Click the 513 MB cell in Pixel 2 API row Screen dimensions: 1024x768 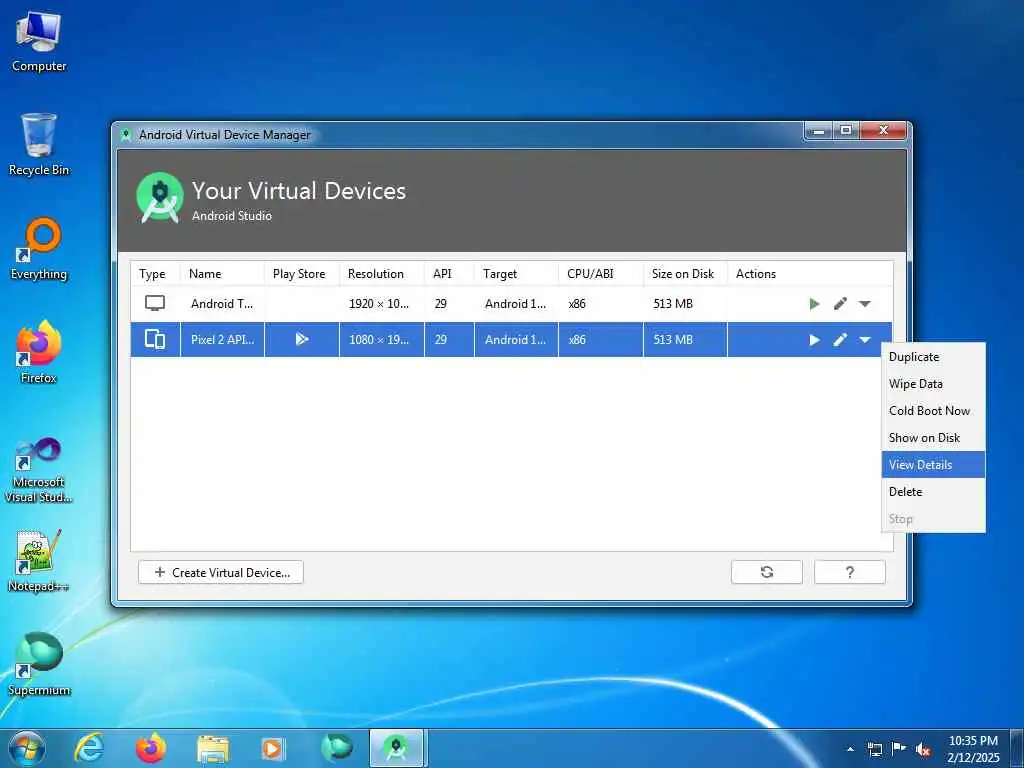[x=685, y=340]
